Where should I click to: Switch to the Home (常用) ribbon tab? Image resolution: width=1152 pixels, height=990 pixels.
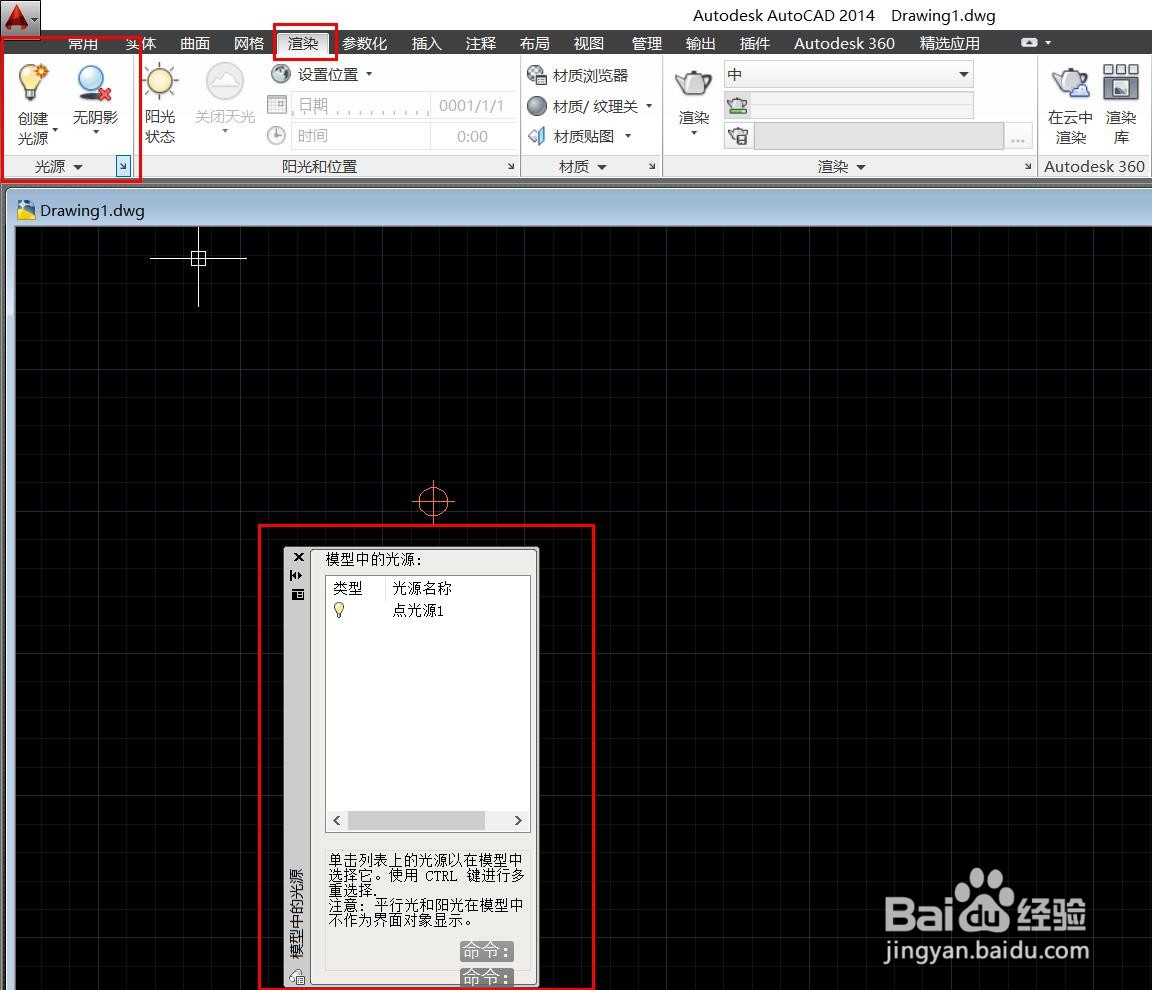point(82,43)
